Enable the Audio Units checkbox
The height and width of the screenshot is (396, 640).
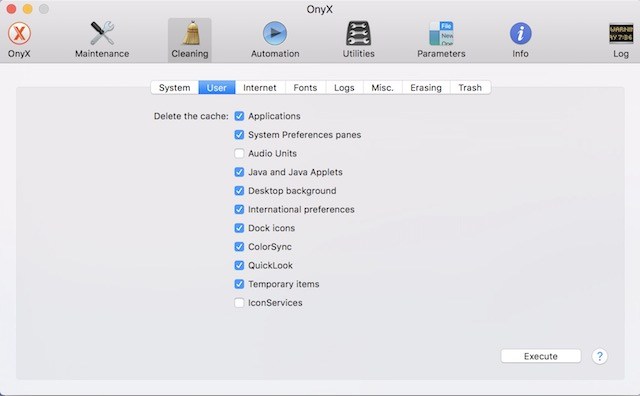pyautogui.click(x=239, y=154)
